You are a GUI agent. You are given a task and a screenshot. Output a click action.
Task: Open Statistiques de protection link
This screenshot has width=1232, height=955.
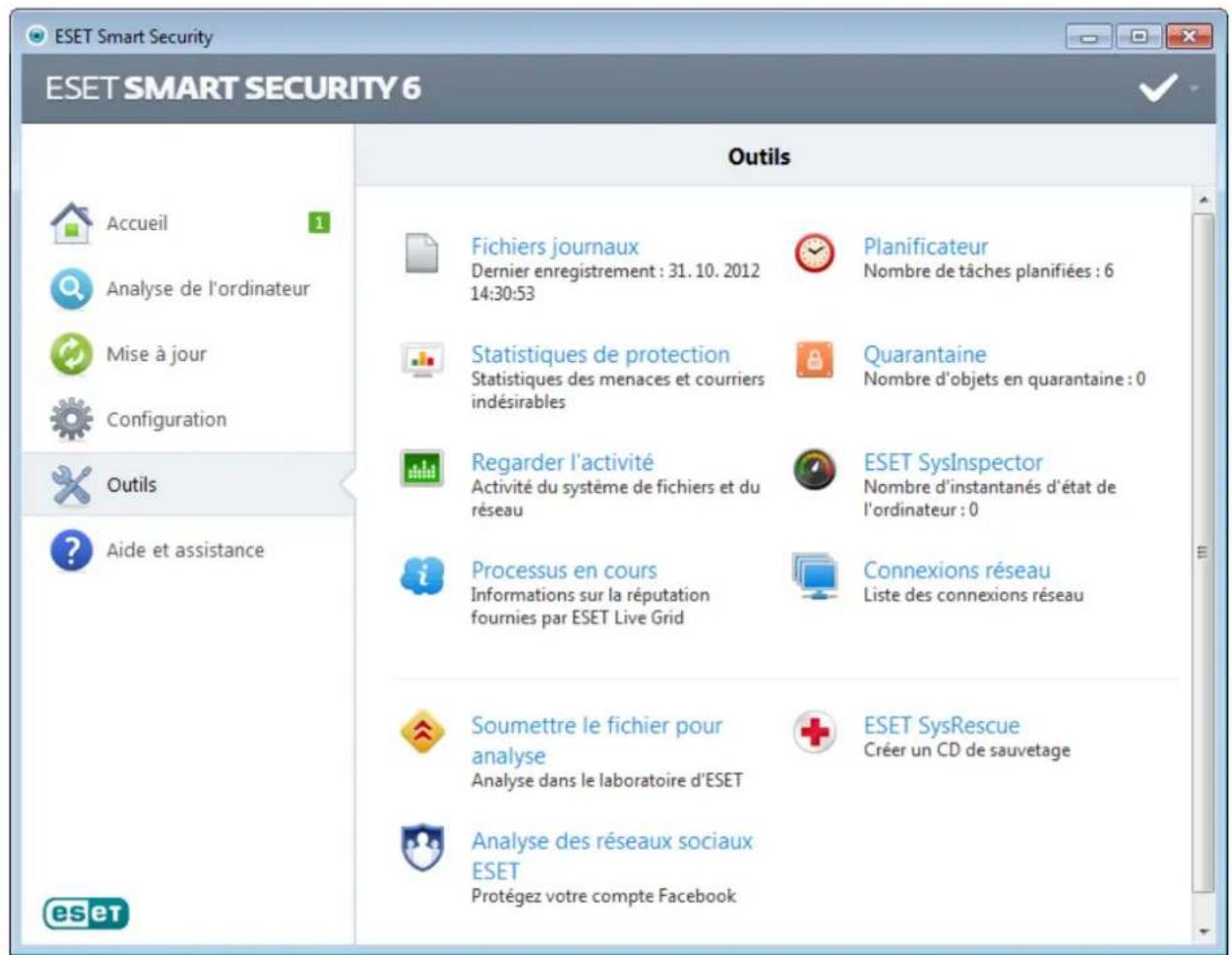(600, 354)
